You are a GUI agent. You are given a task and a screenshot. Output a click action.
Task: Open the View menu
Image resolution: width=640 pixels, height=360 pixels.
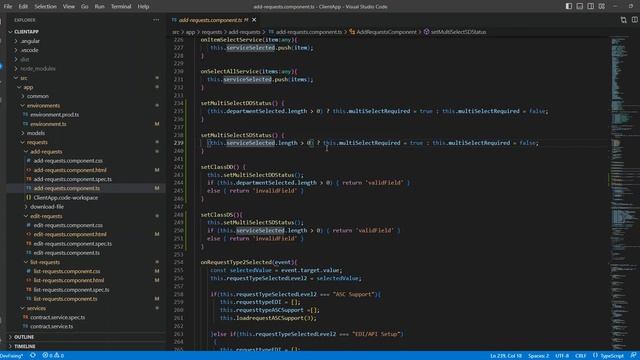click(x=69, y=7)
